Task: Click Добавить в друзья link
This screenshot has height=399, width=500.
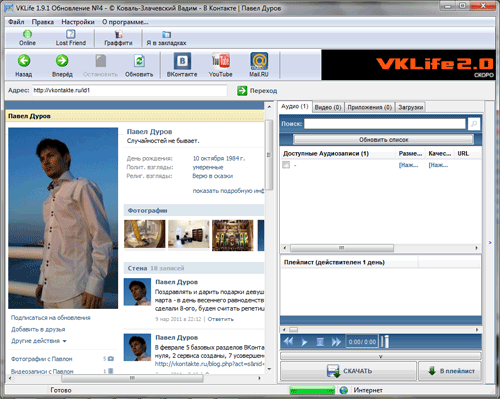Action: point(38,329)
